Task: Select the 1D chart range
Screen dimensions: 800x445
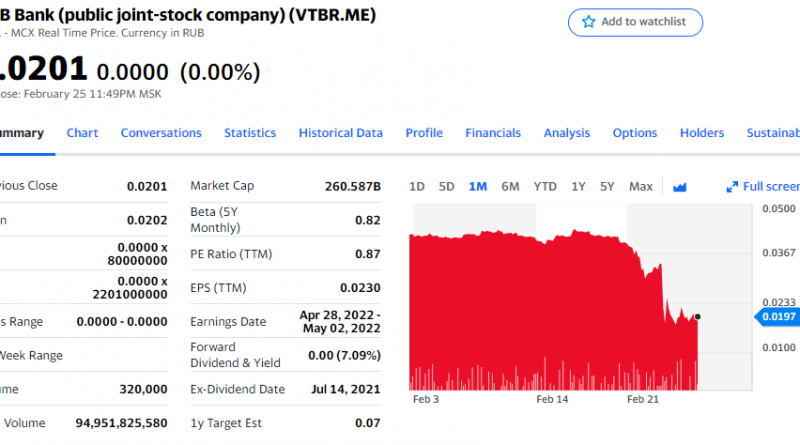Action: click(x=417, y=187)
